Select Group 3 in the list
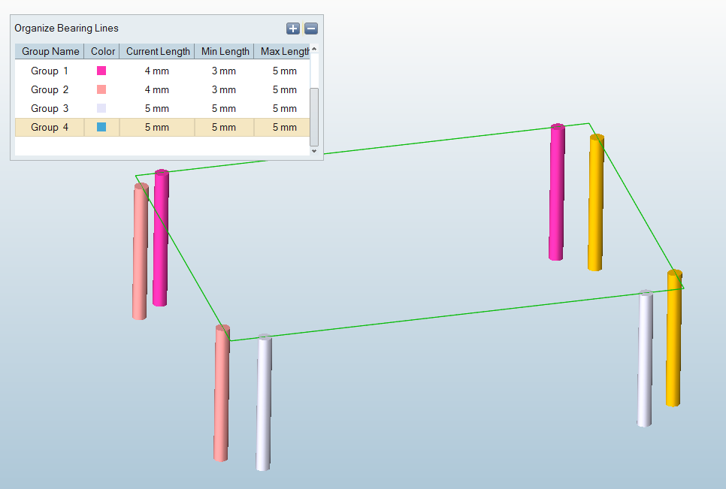Viewport: 726px width, 489px height. (x=50, y=108)
